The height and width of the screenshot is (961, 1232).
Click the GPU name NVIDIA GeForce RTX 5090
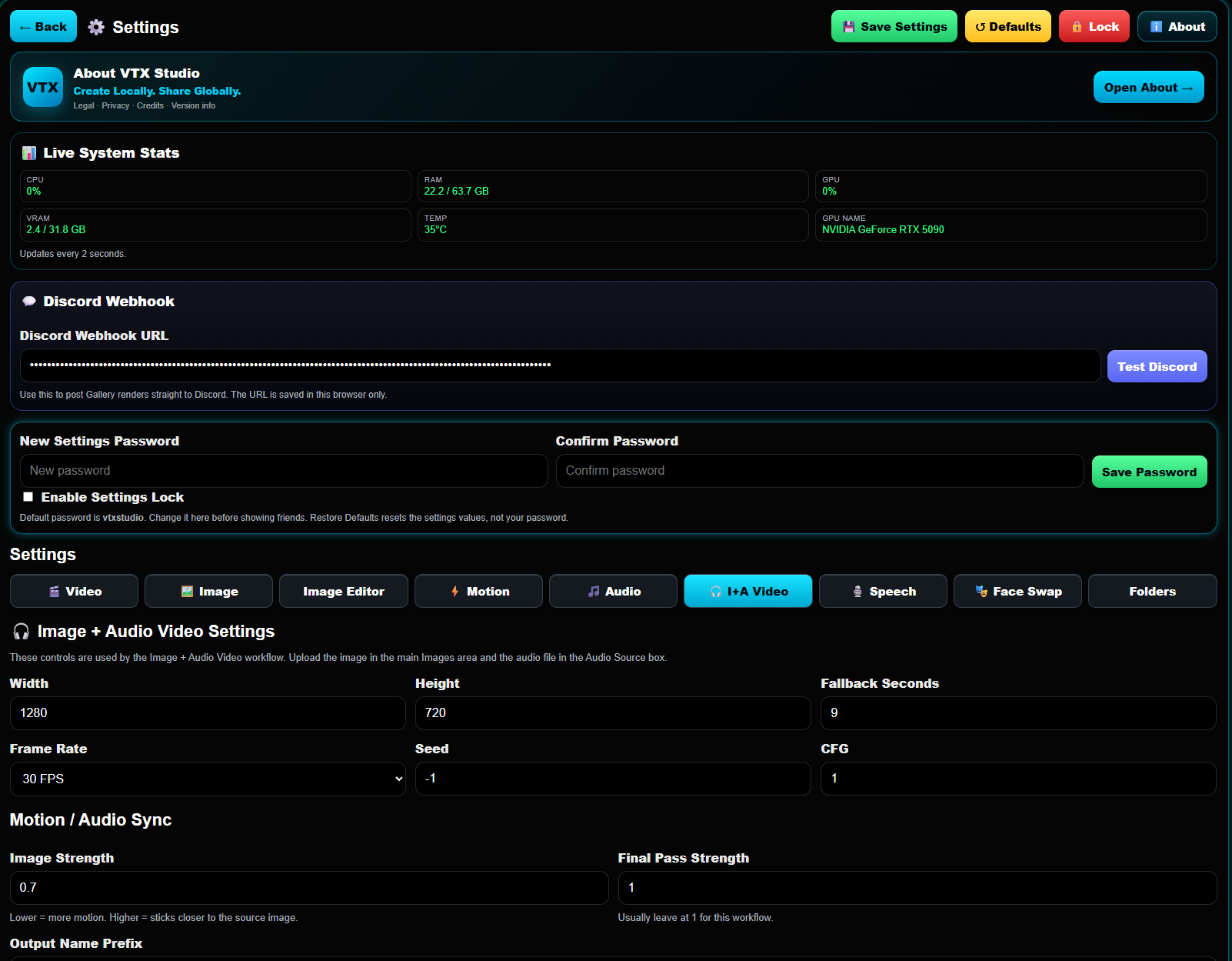[883, 229]
